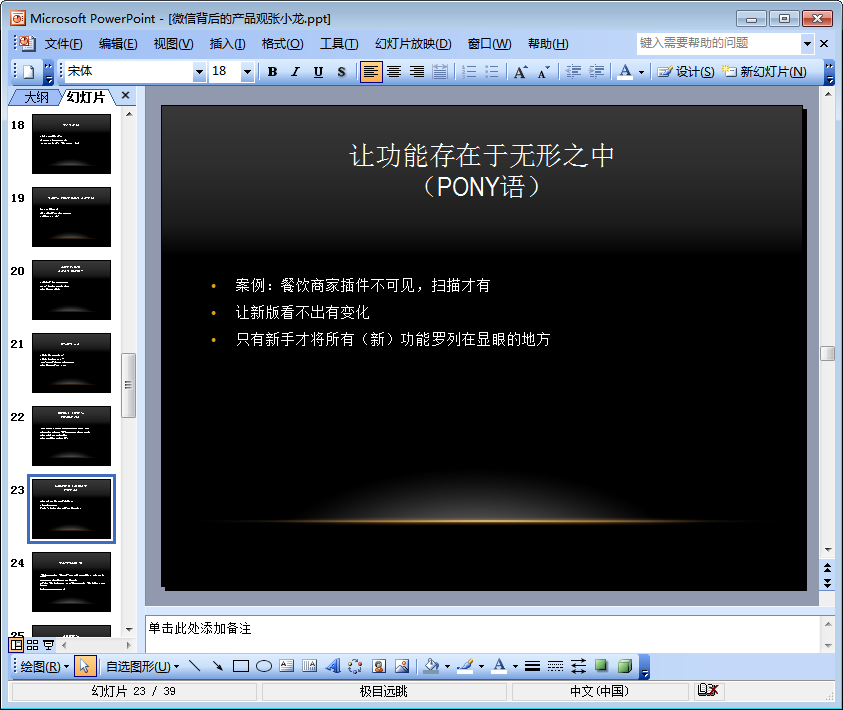
Task: Toggle numbered list formatting
Action: coord(469,71)
